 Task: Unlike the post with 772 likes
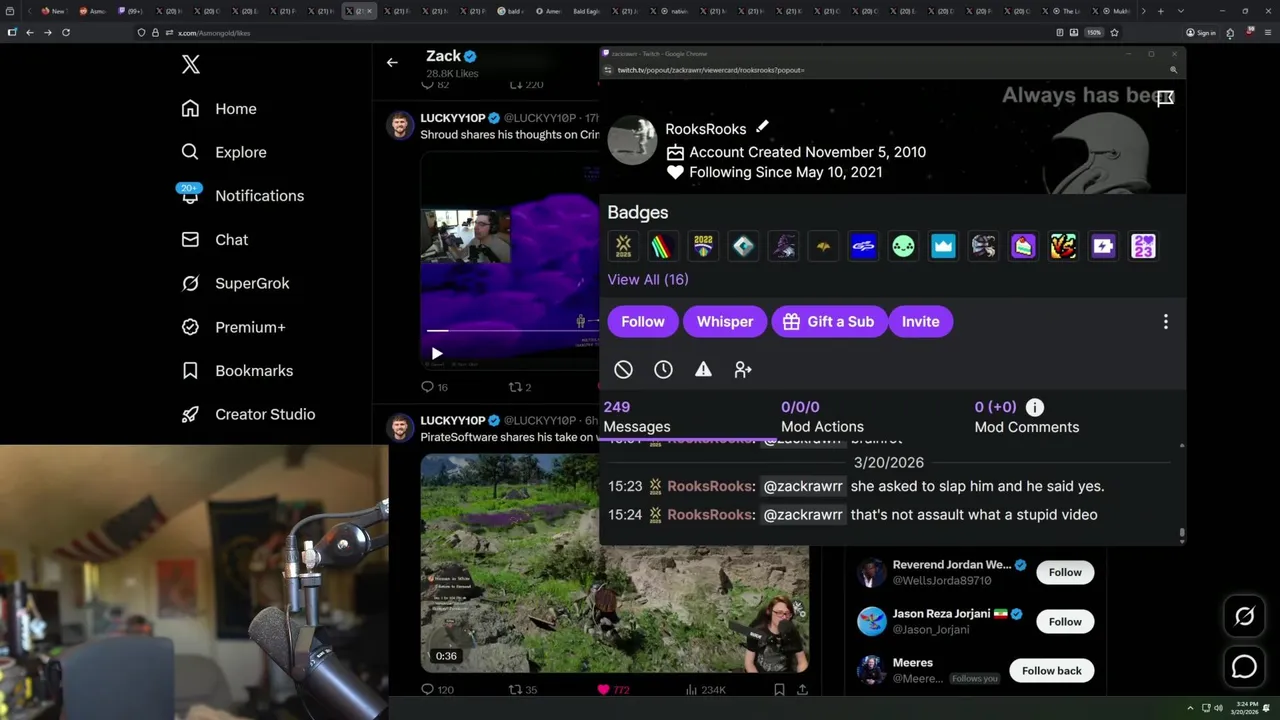point(613,689)
